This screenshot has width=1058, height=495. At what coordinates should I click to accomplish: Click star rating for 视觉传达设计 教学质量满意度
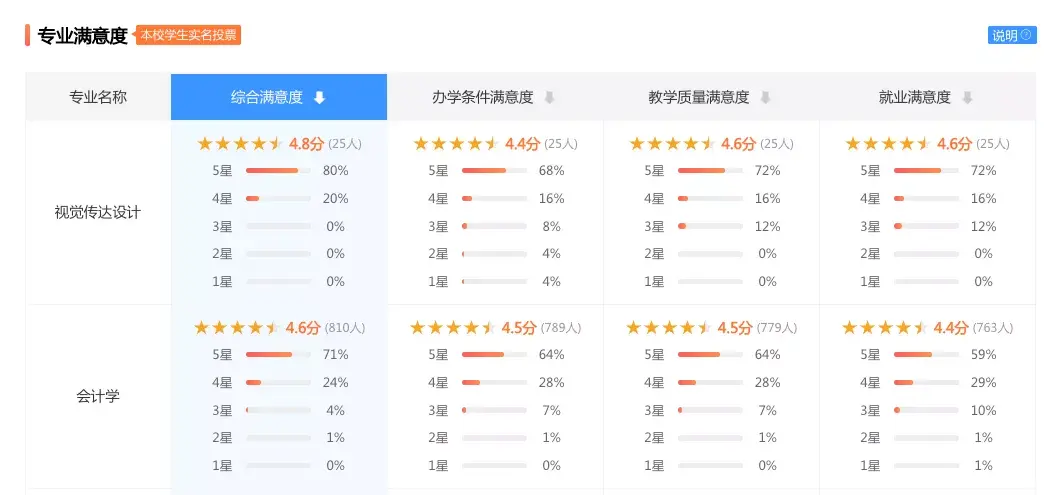[671, 144]
